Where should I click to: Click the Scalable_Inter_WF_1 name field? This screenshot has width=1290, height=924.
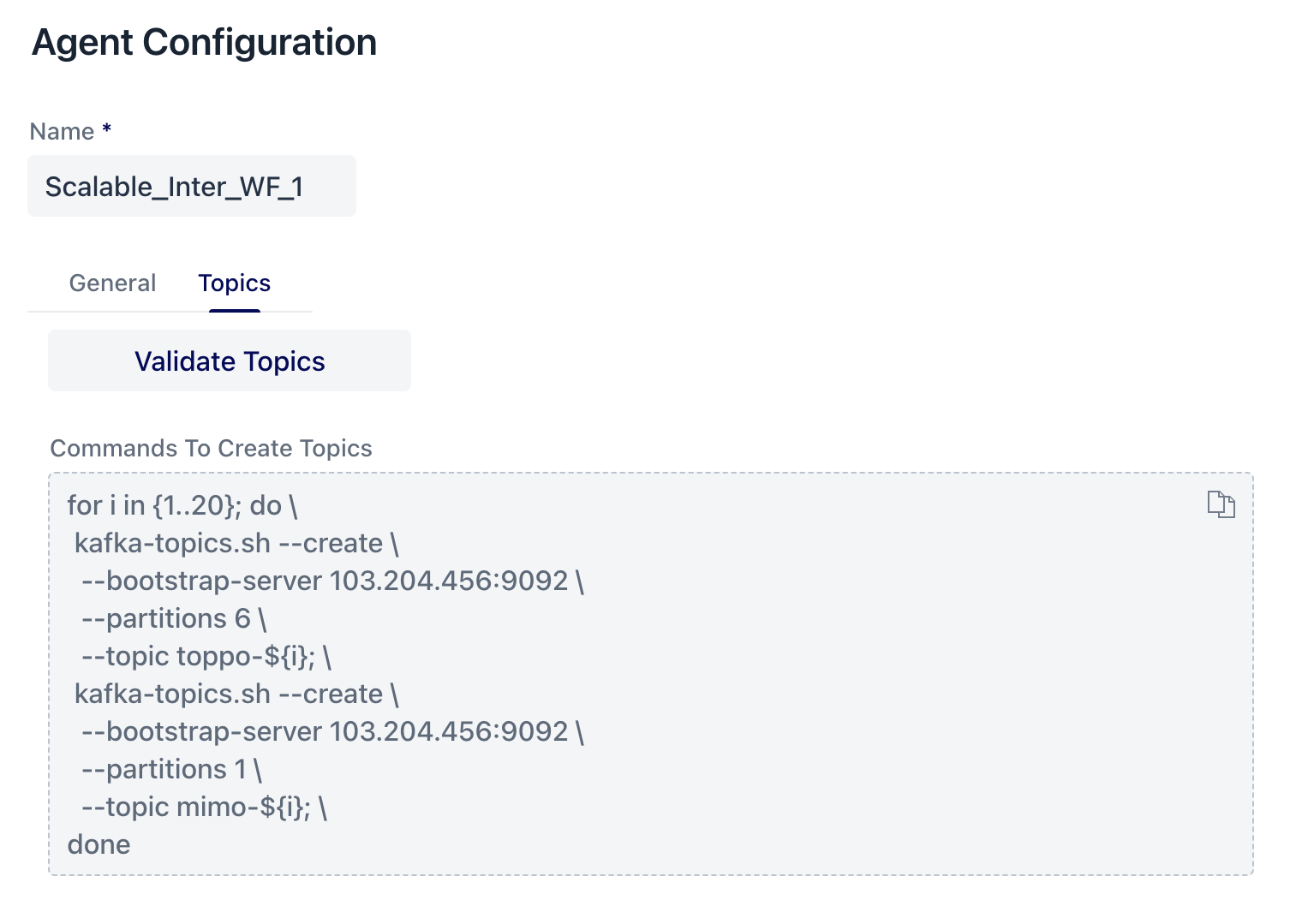pos(191,186)
